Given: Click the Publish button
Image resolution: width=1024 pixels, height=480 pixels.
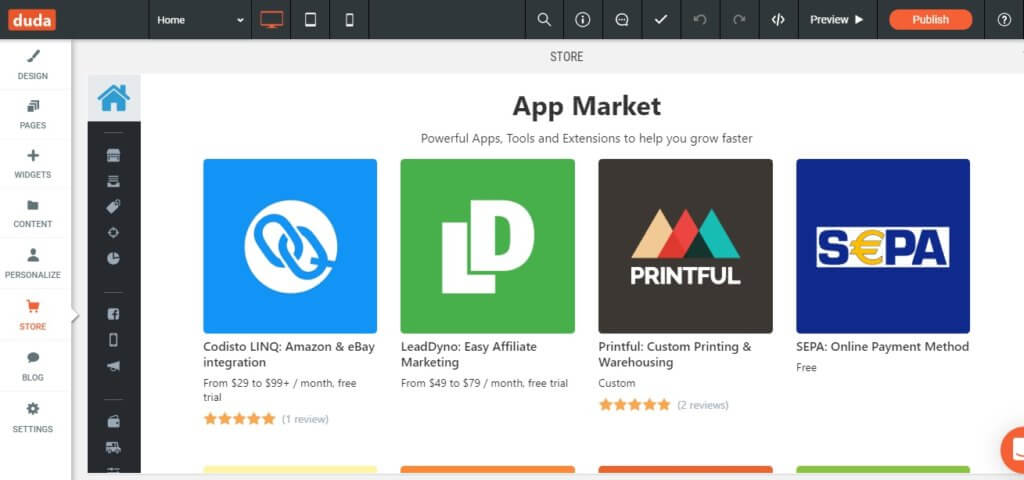Looking at the screenshot, I should 930,19.
